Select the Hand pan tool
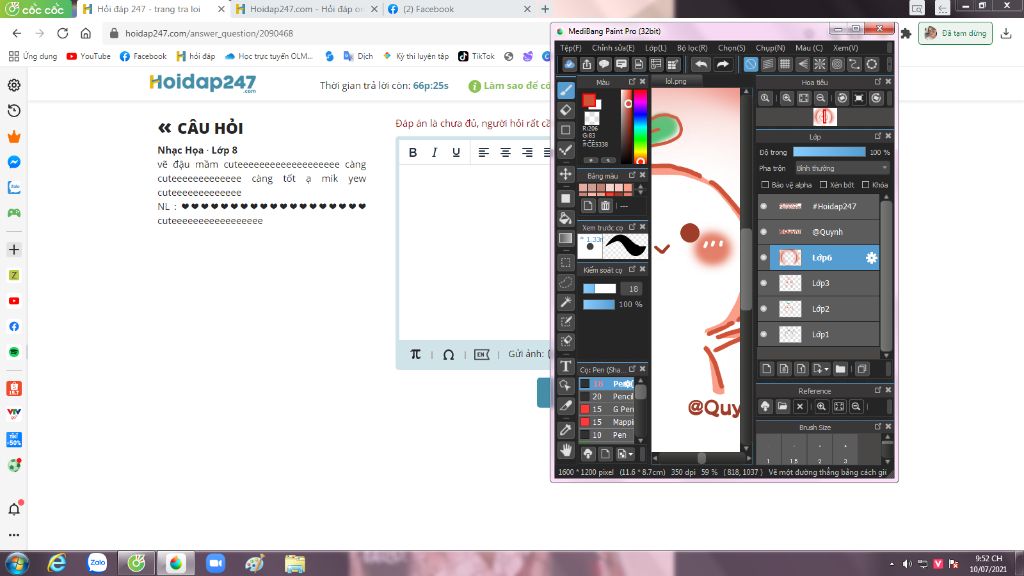 point(566,450)
